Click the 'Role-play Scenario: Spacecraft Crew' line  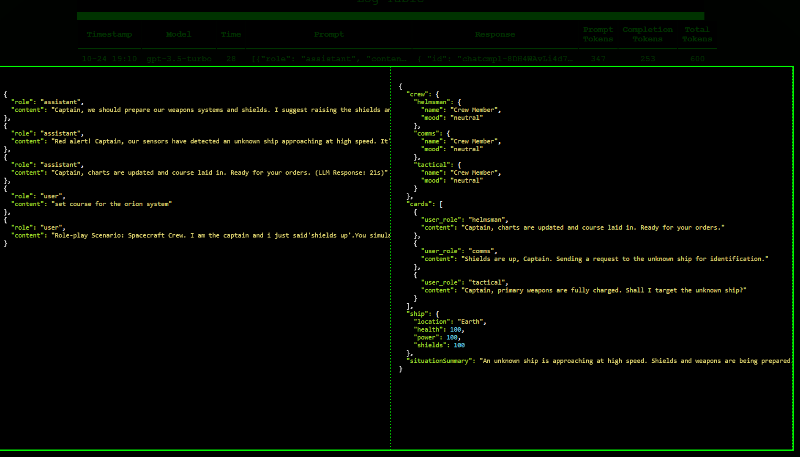(201, 236)
